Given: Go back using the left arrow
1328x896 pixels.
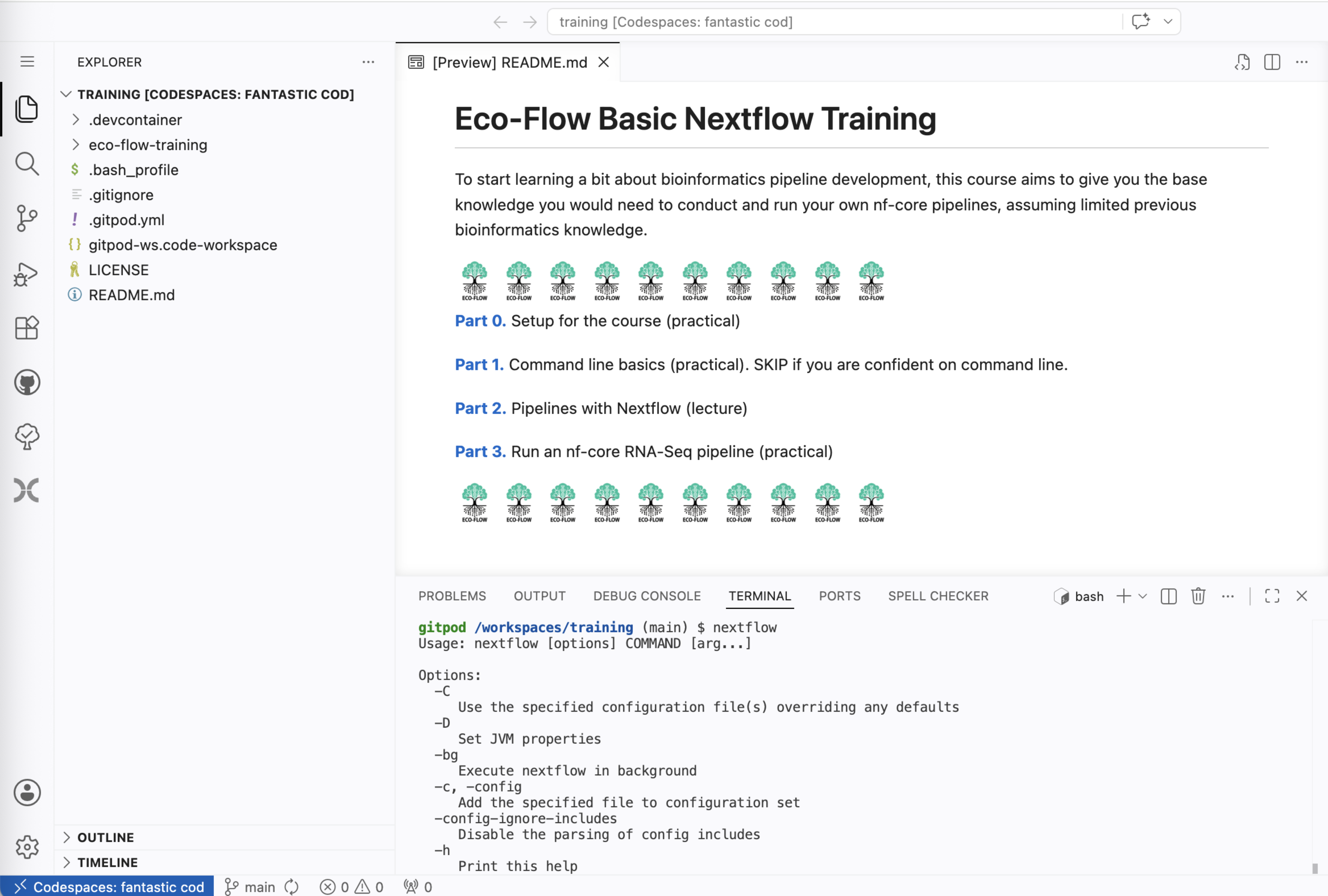Looking at the screenshot, I should click(500, 22).
